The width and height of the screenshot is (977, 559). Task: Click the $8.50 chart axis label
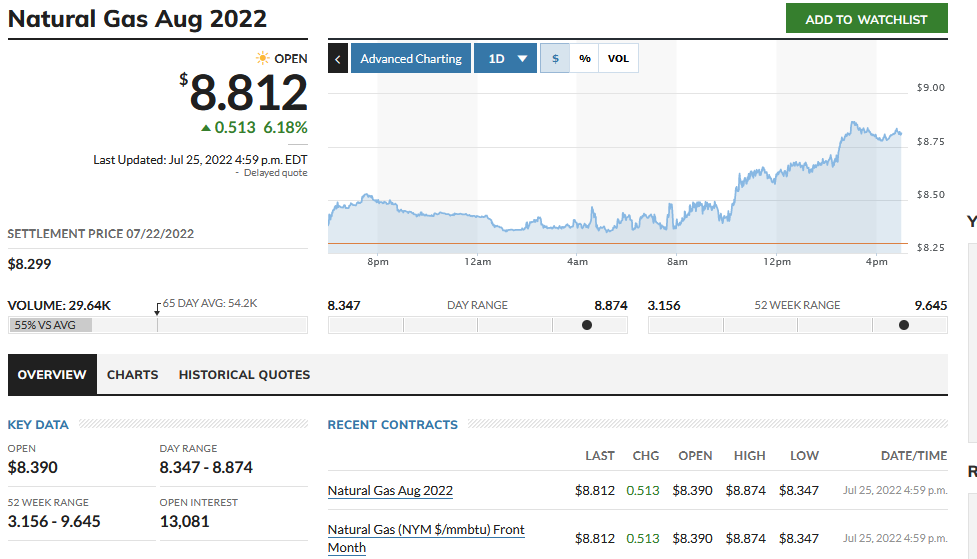[x=930, y=194]
